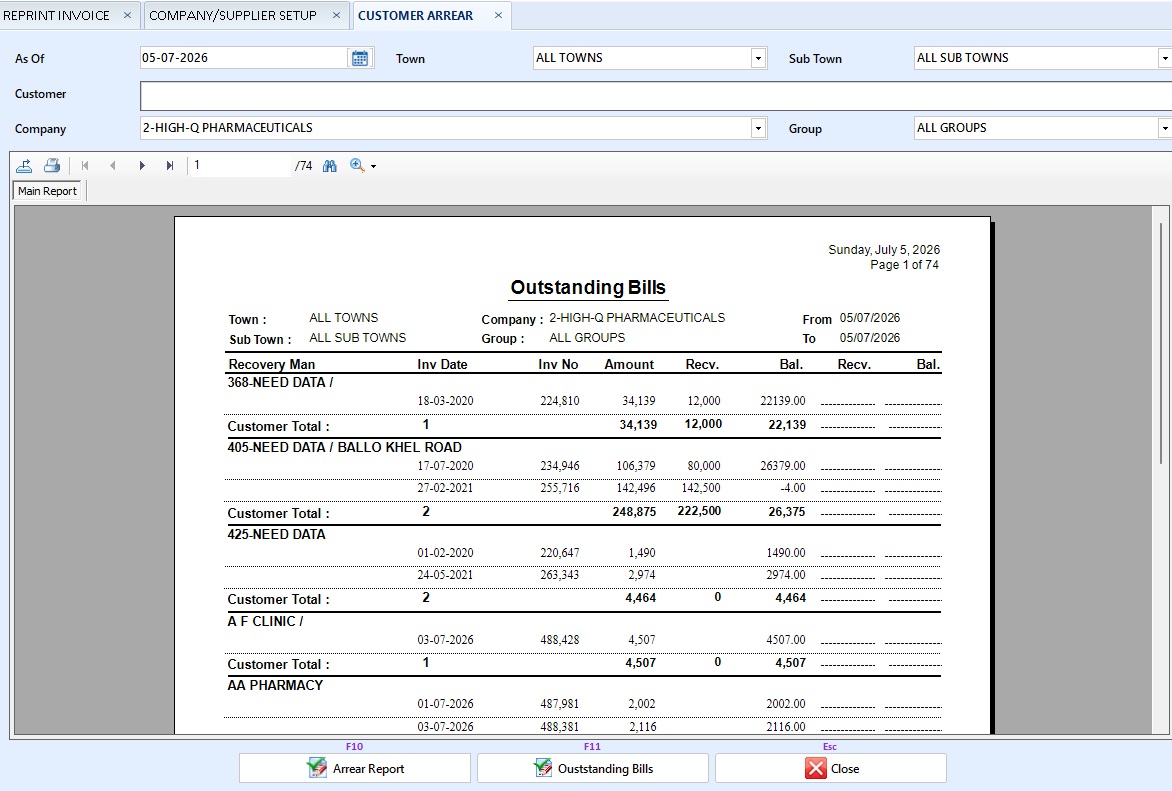
Task: Click the Inv No column header
Action: click(x=558, y=364)
